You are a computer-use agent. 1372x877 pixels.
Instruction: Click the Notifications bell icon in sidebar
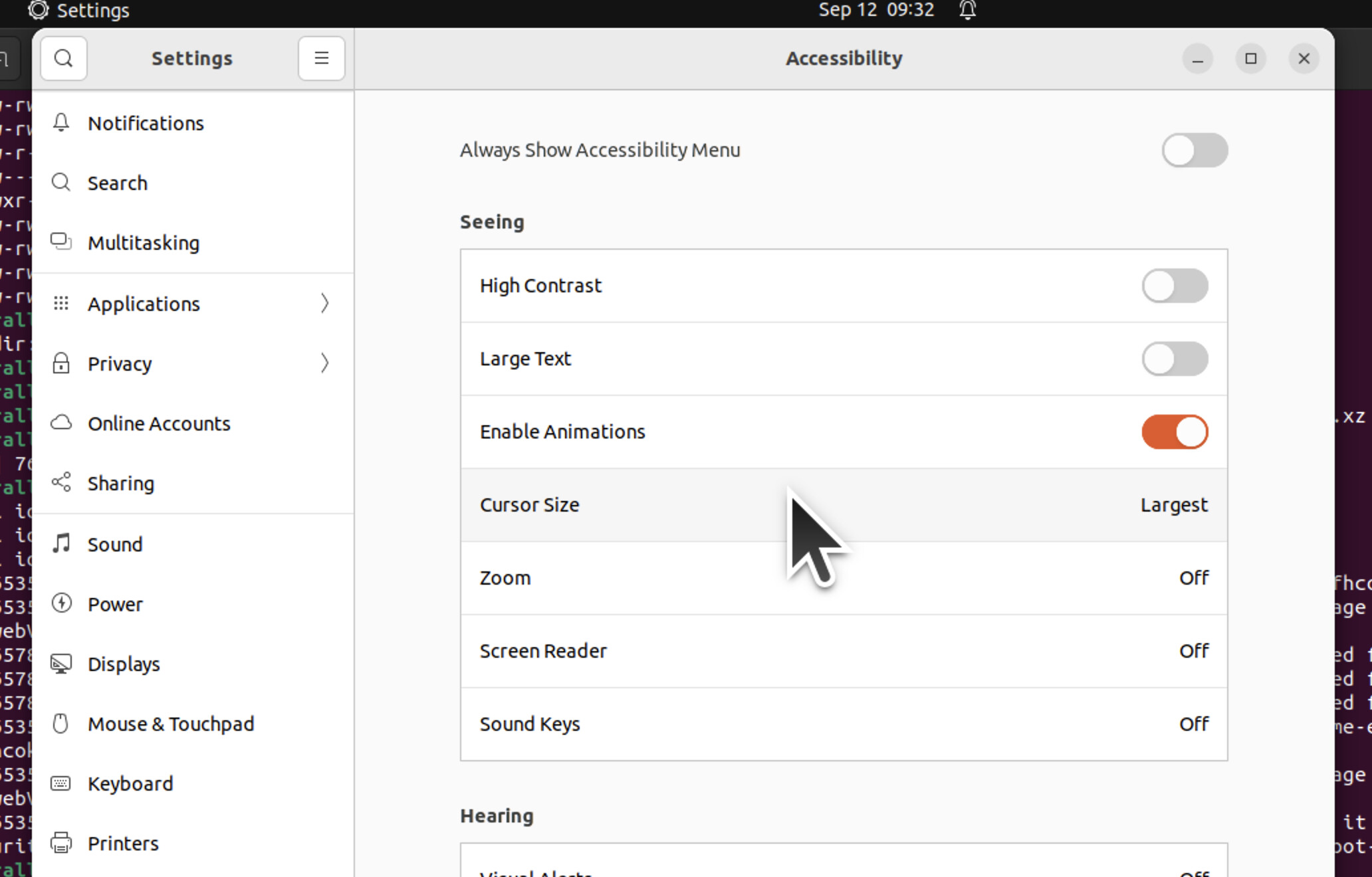[x=61, y=123]
